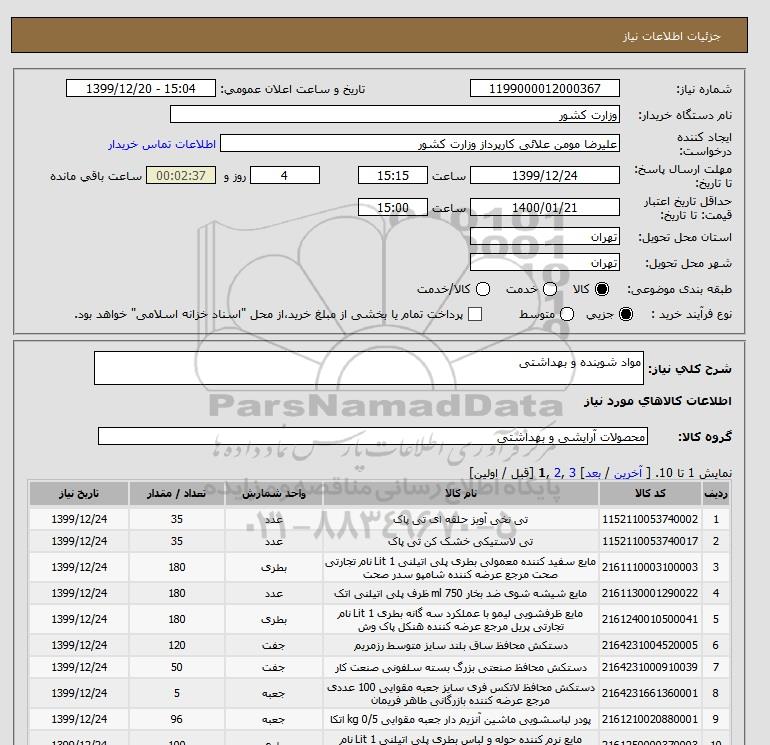Go to the آخرین page link

(x=628, y=473)
